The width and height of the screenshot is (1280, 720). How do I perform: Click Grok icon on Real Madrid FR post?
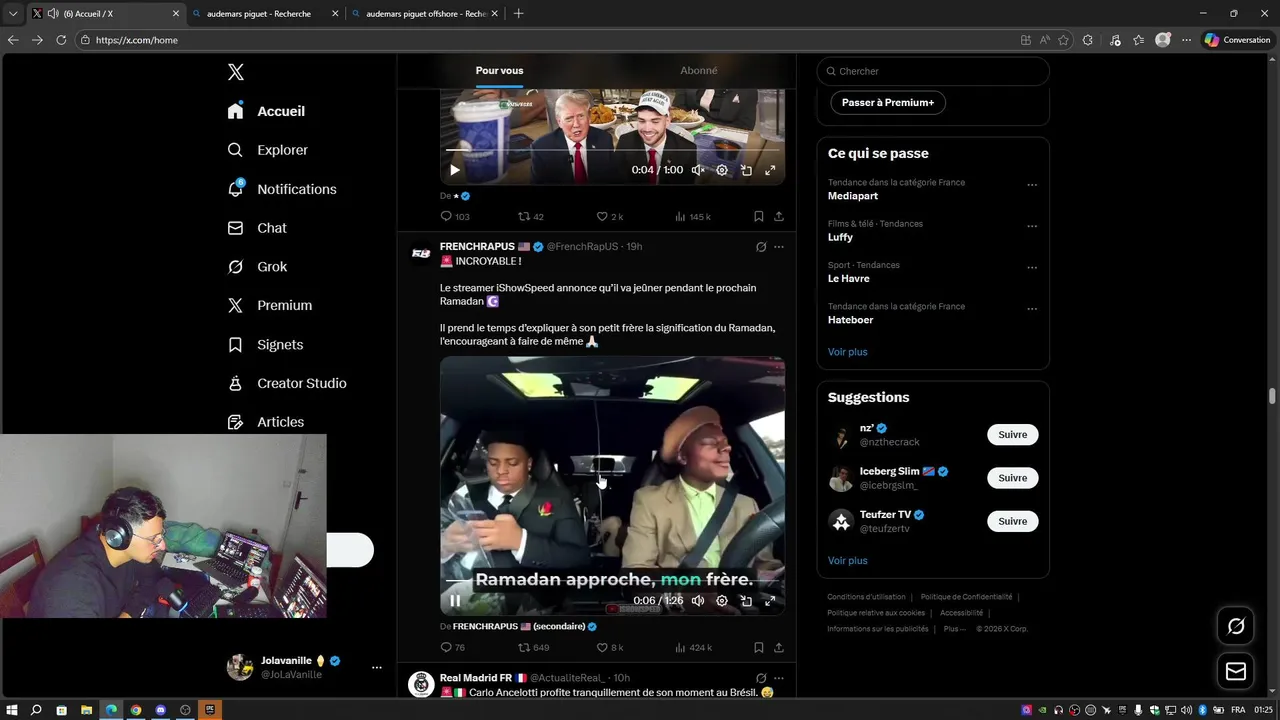click(x=761, y=678)
